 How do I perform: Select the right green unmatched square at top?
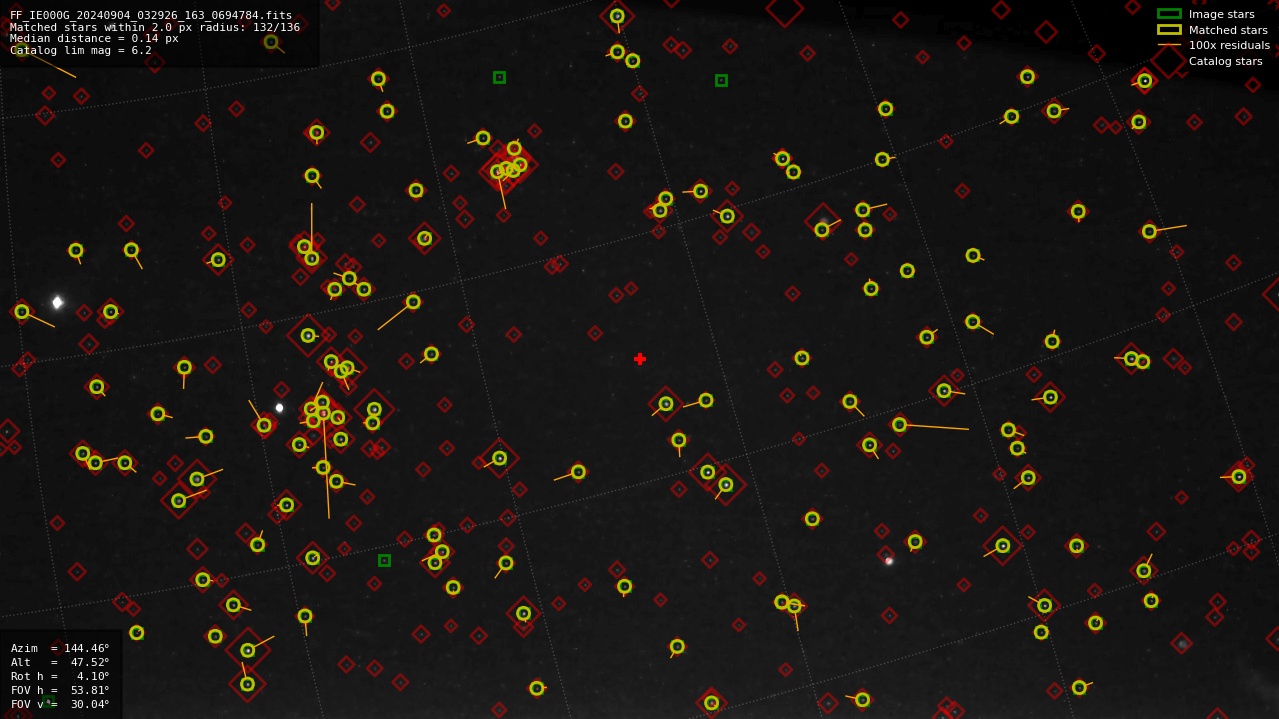coord(721,80)
